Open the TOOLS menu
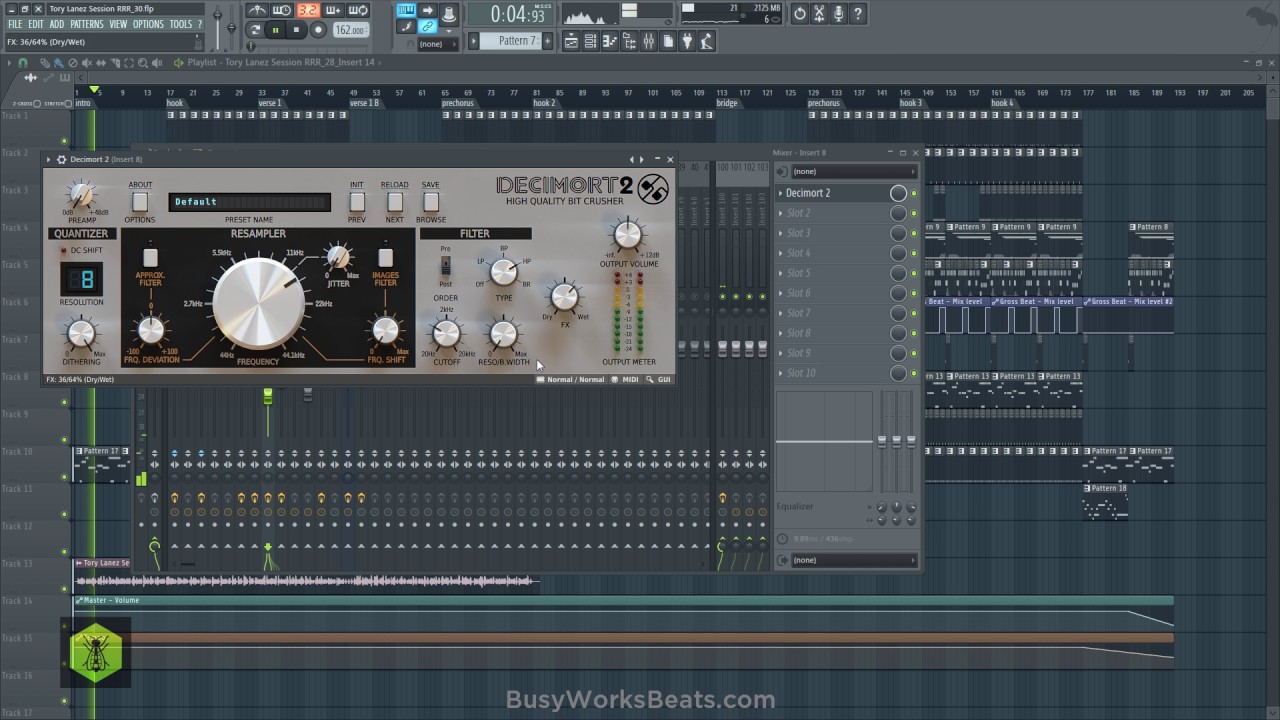Image resolution: width=1280 pixels, height=720 pixels. pos(181,24)
